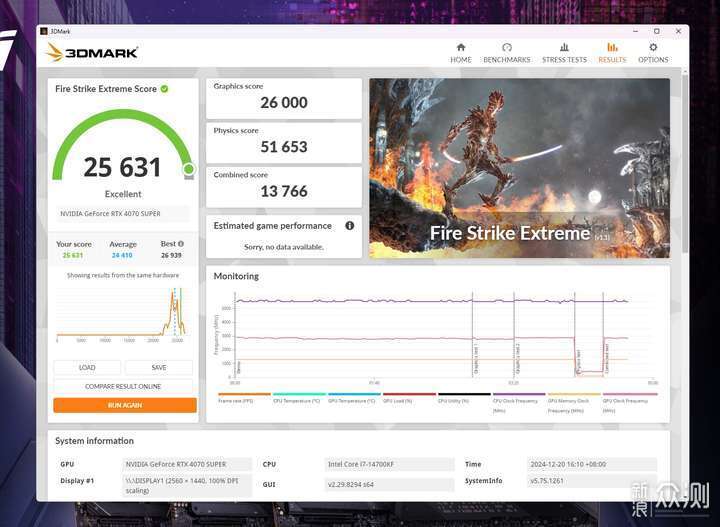
Task: Toggle the CPU Utility black legend color
Action: pos(464,394)
